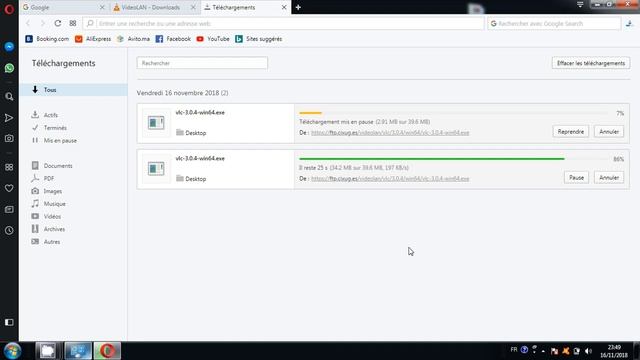
Task: Click Pause on the 86% download
Action: [576, 178]
